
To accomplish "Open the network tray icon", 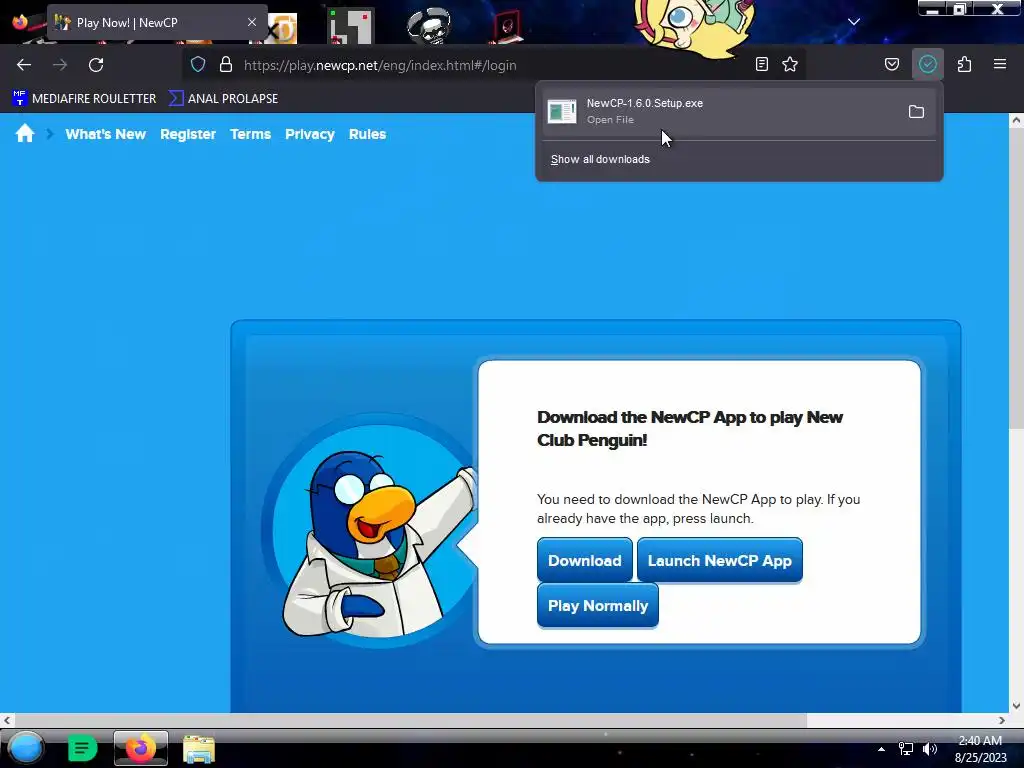I will (905, 749).
